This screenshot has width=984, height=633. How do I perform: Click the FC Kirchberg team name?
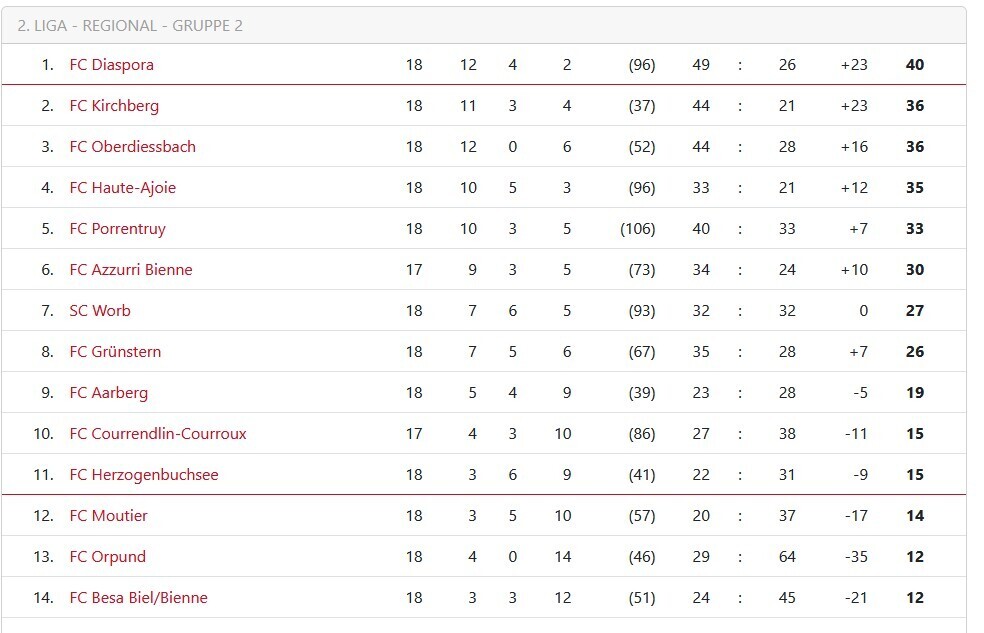pos(114,106)
